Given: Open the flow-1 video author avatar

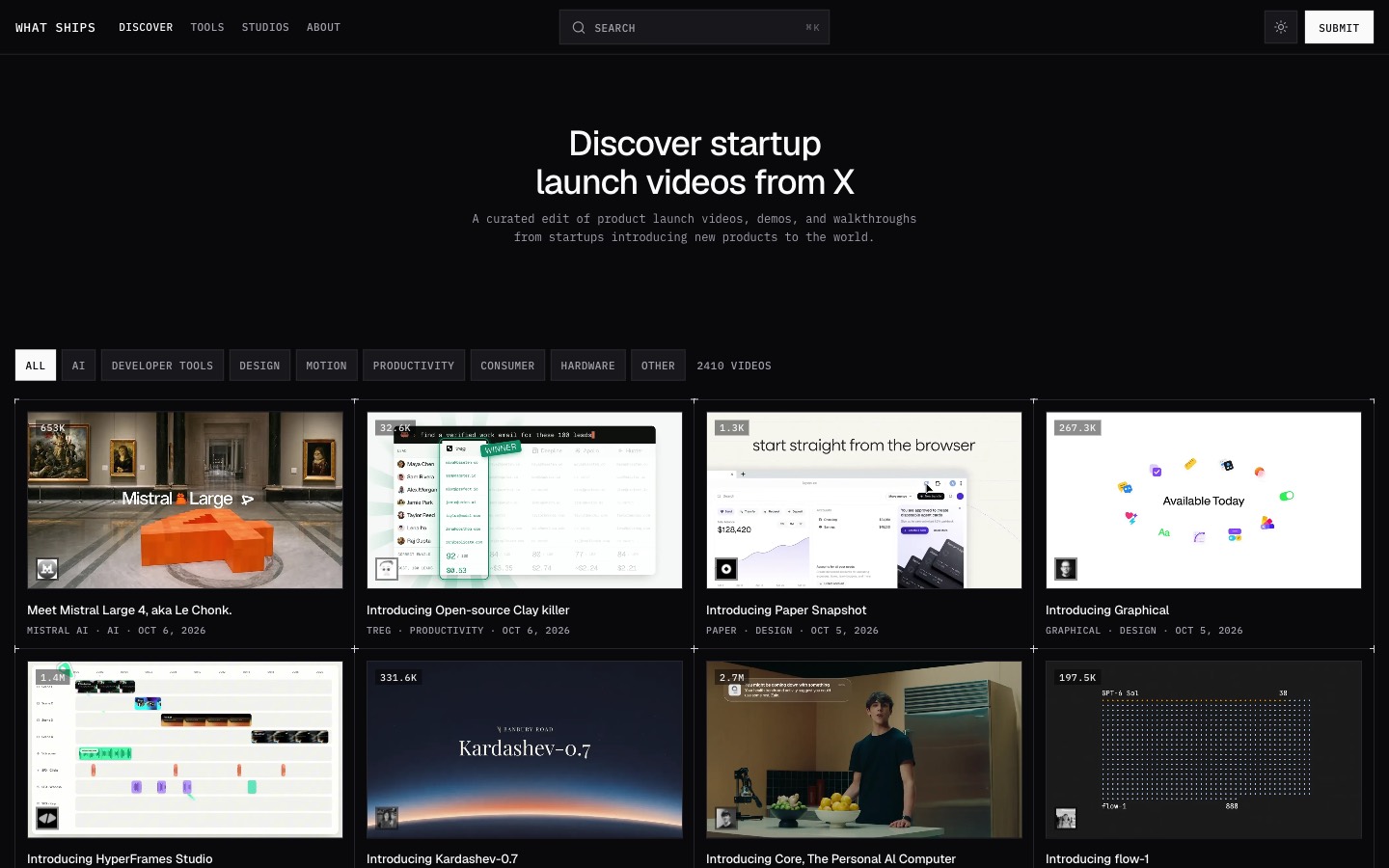Looking at the screenshot, I should click(x=1066, y=818).
